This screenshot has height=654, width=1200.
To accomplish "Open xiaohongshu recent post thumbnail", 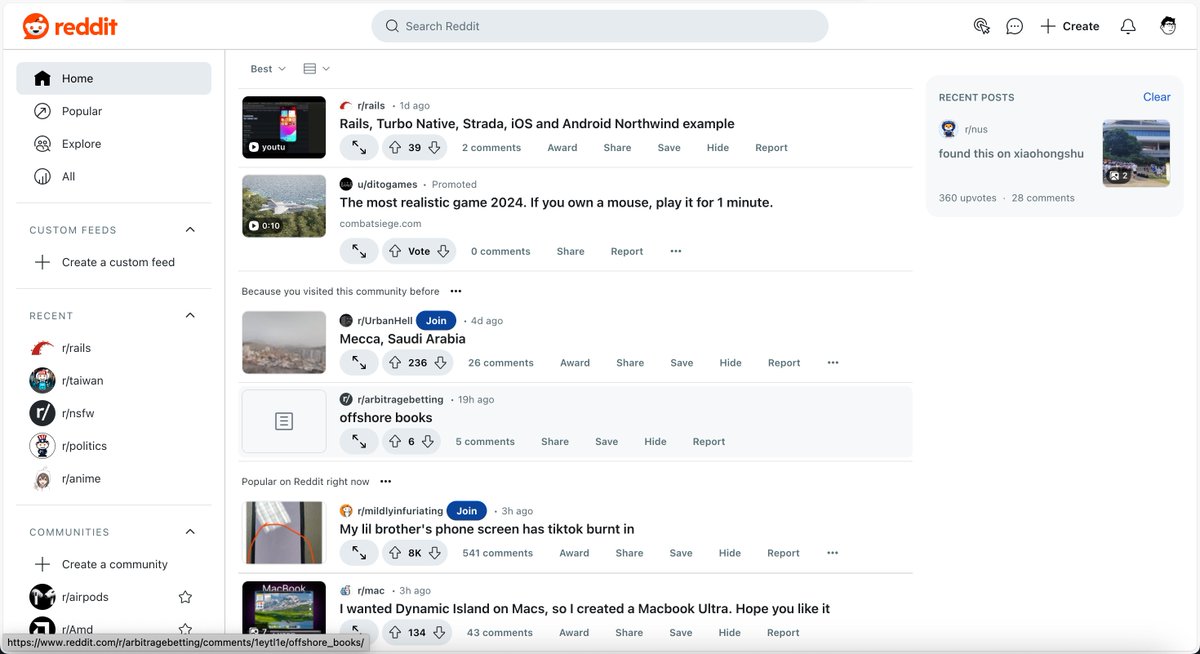I will point(1136,153).
